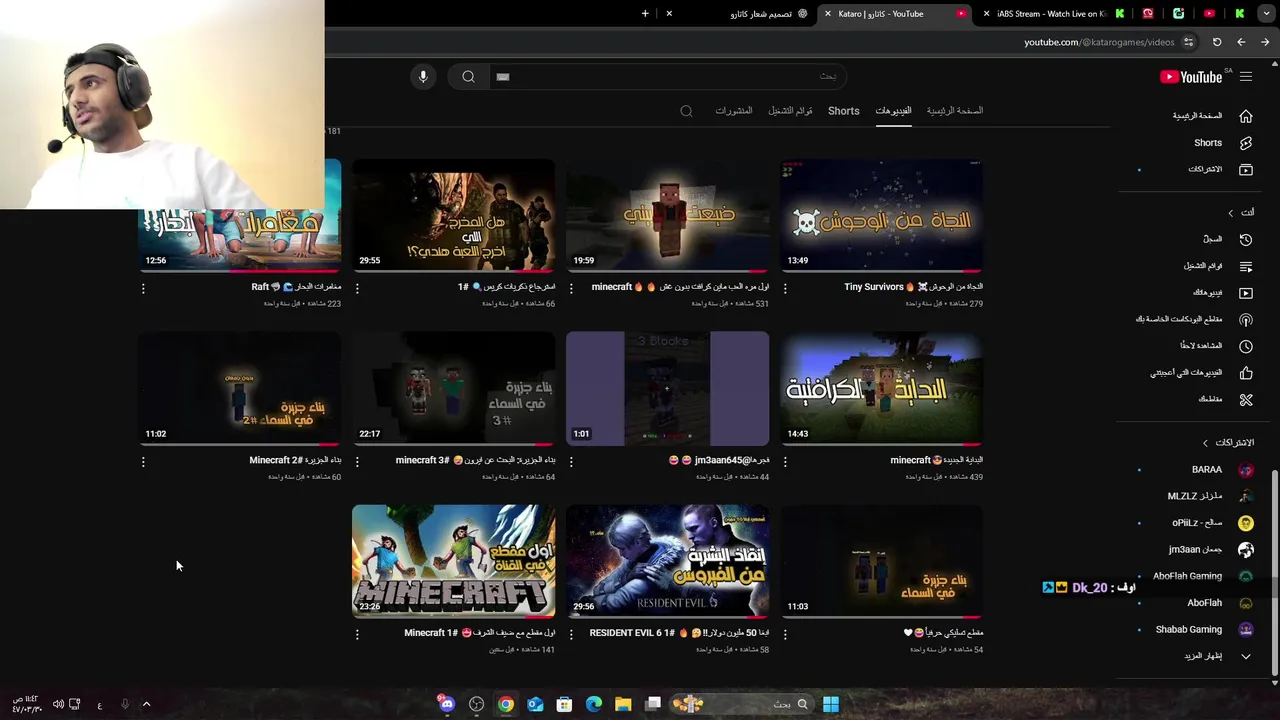Expand Show more subscriptions chevron
The image size is (1280, 720).
click(1246, 656)
